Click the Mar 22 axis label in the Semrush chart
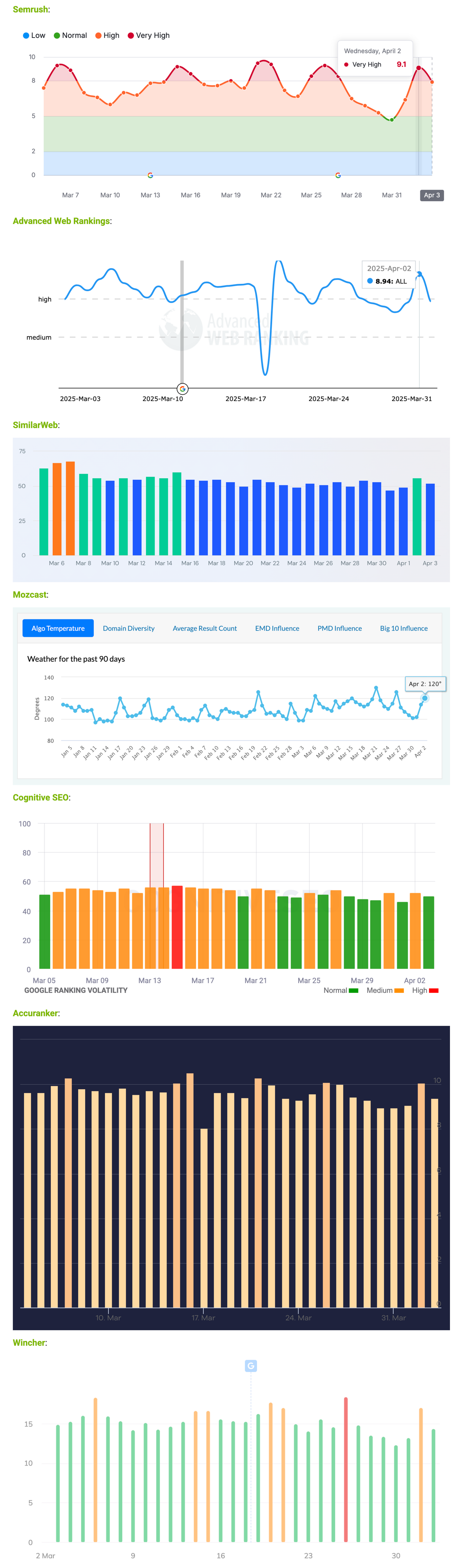457x1568 pixels. tap(271, 195)
